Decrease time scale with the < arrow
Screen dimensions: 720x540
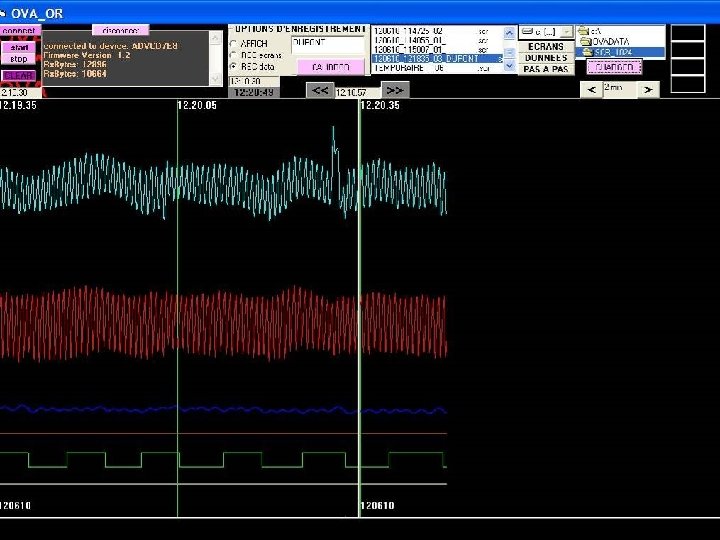tap(591, 89)
